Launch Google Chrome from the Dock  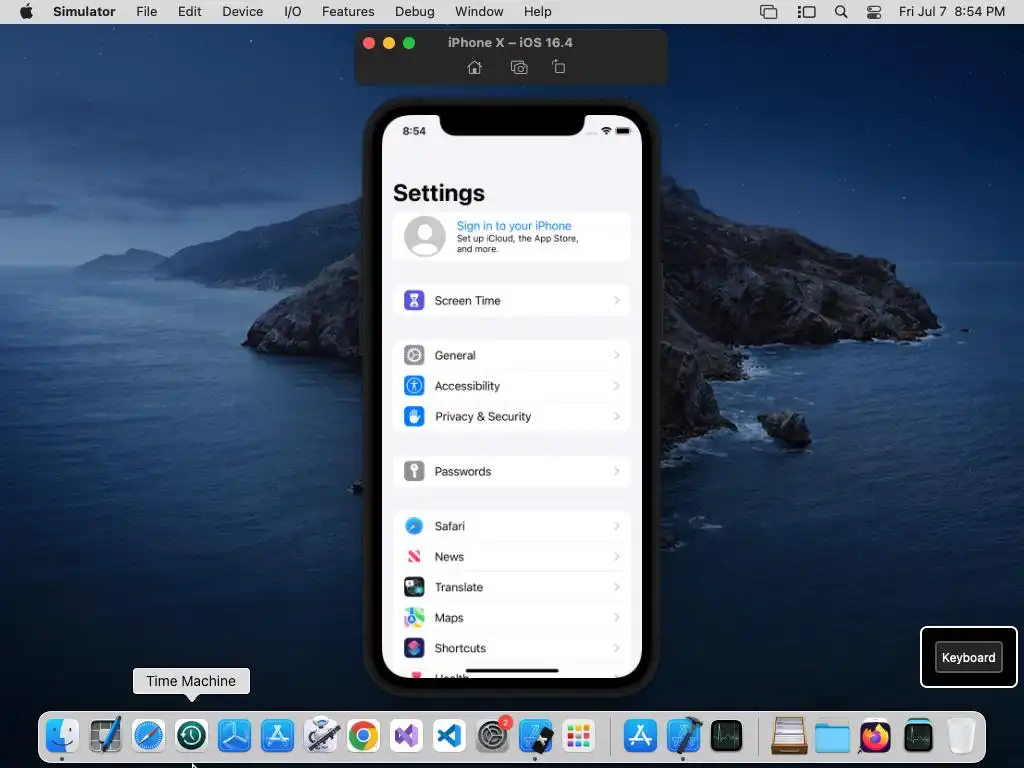coord(364,736)
